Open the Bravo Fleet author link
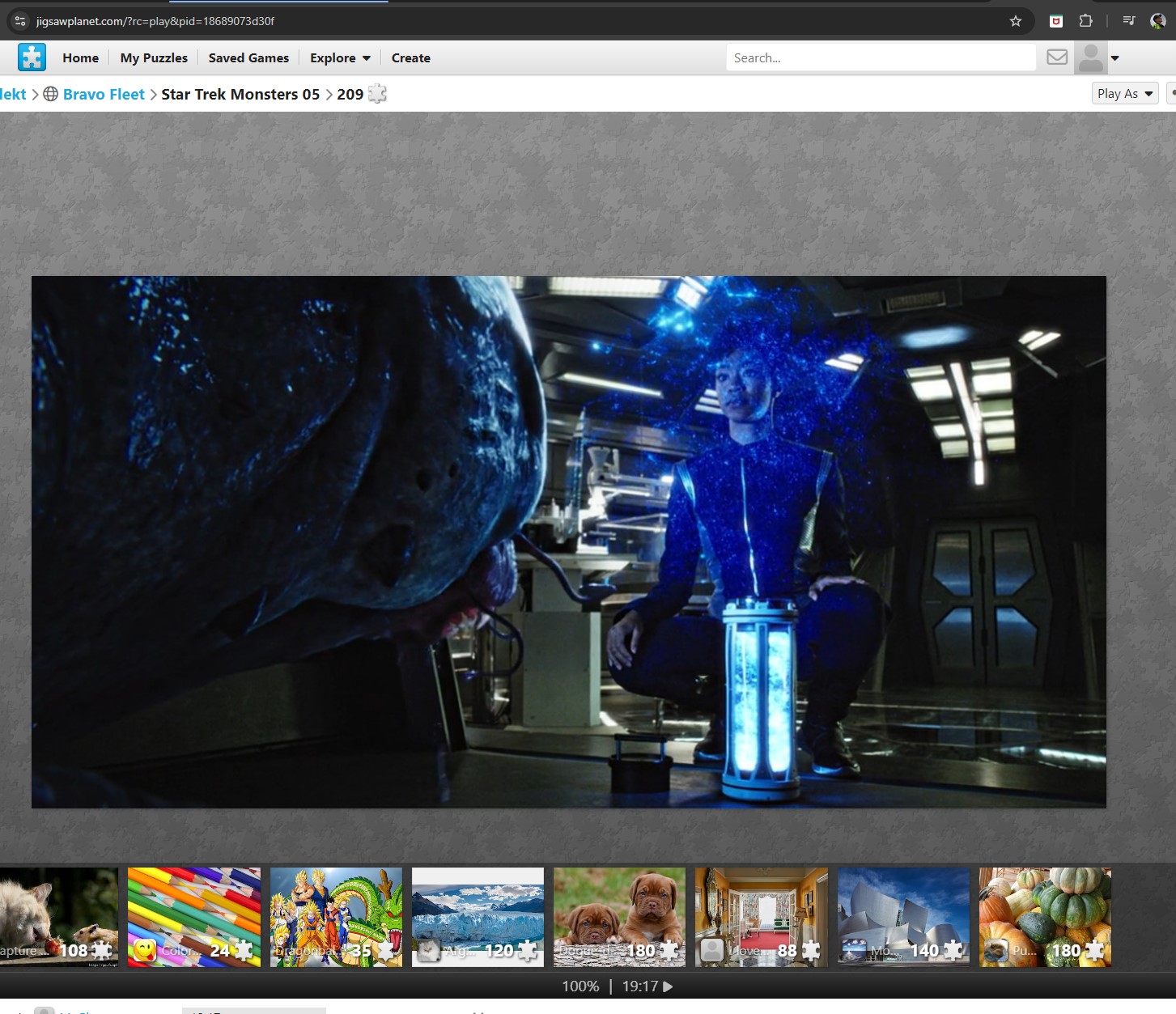 104,95
